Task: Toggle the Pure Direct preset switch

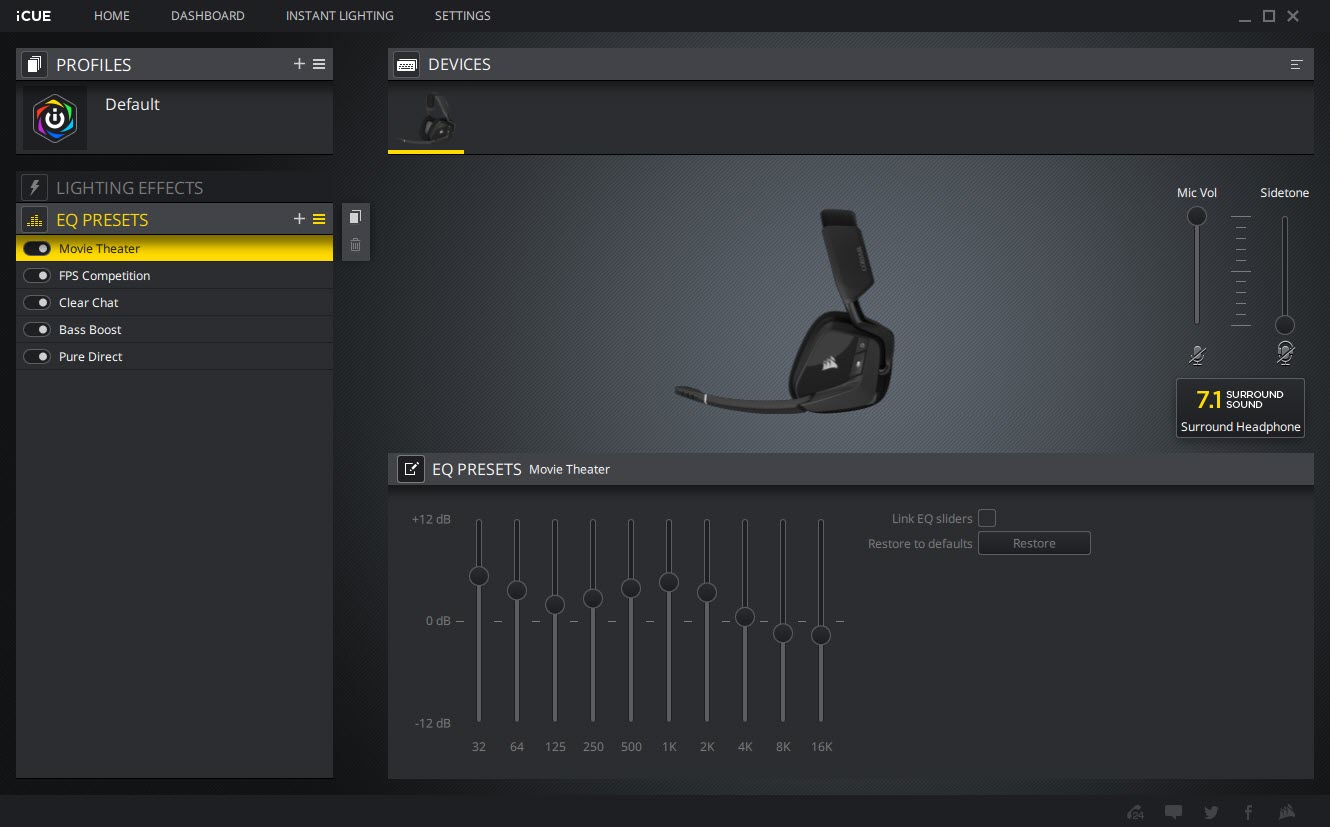Action: pyautogui.click(x=37, y=356)
